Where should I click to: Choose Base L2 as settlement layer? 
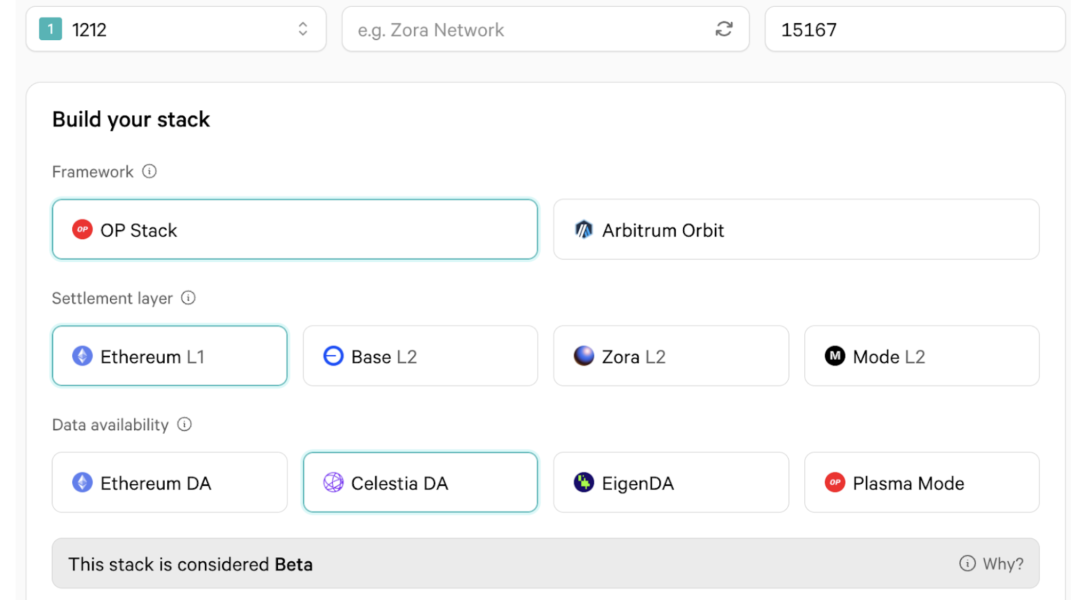pos(420,355)
